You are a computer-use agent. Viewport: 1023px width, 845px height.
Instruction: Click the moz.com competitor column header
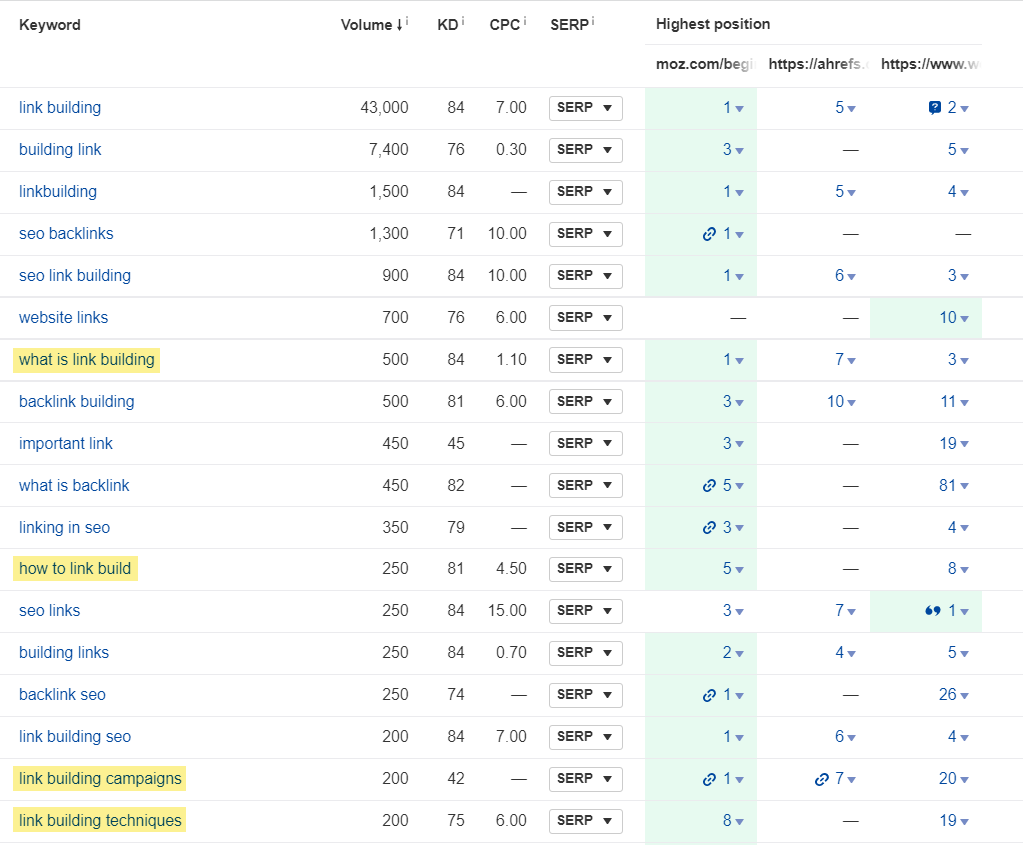(x=702, y=63)
